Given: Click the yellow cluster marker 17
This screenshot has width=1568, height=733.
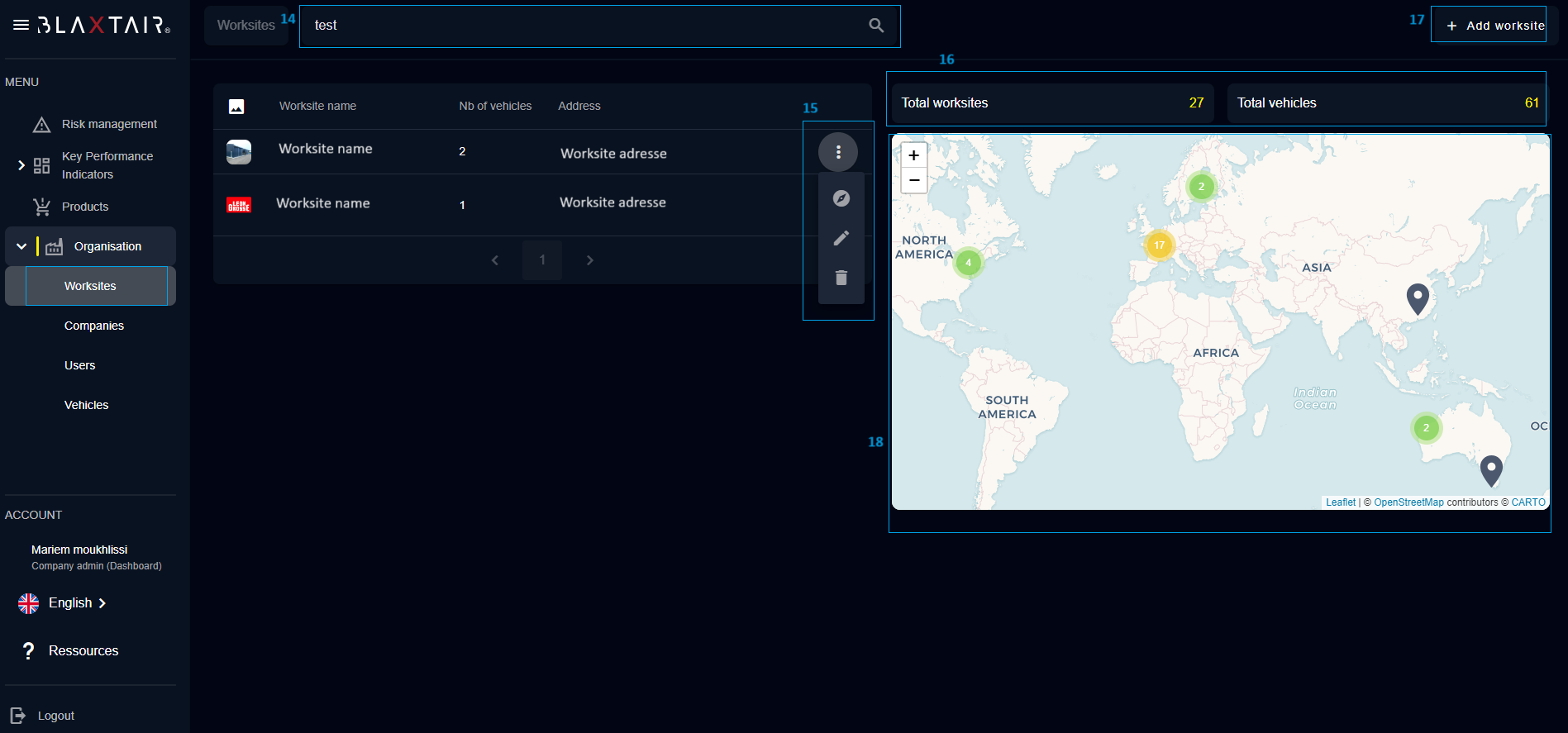Looking at the screenshot, I should tap(1159, 245).
